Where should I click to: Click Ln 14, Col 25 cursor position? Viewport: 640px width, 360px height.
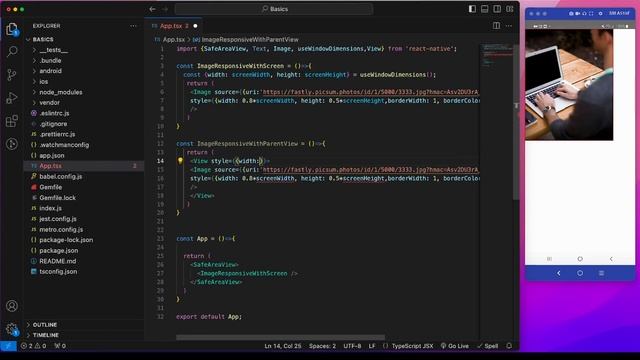[282, 346]
